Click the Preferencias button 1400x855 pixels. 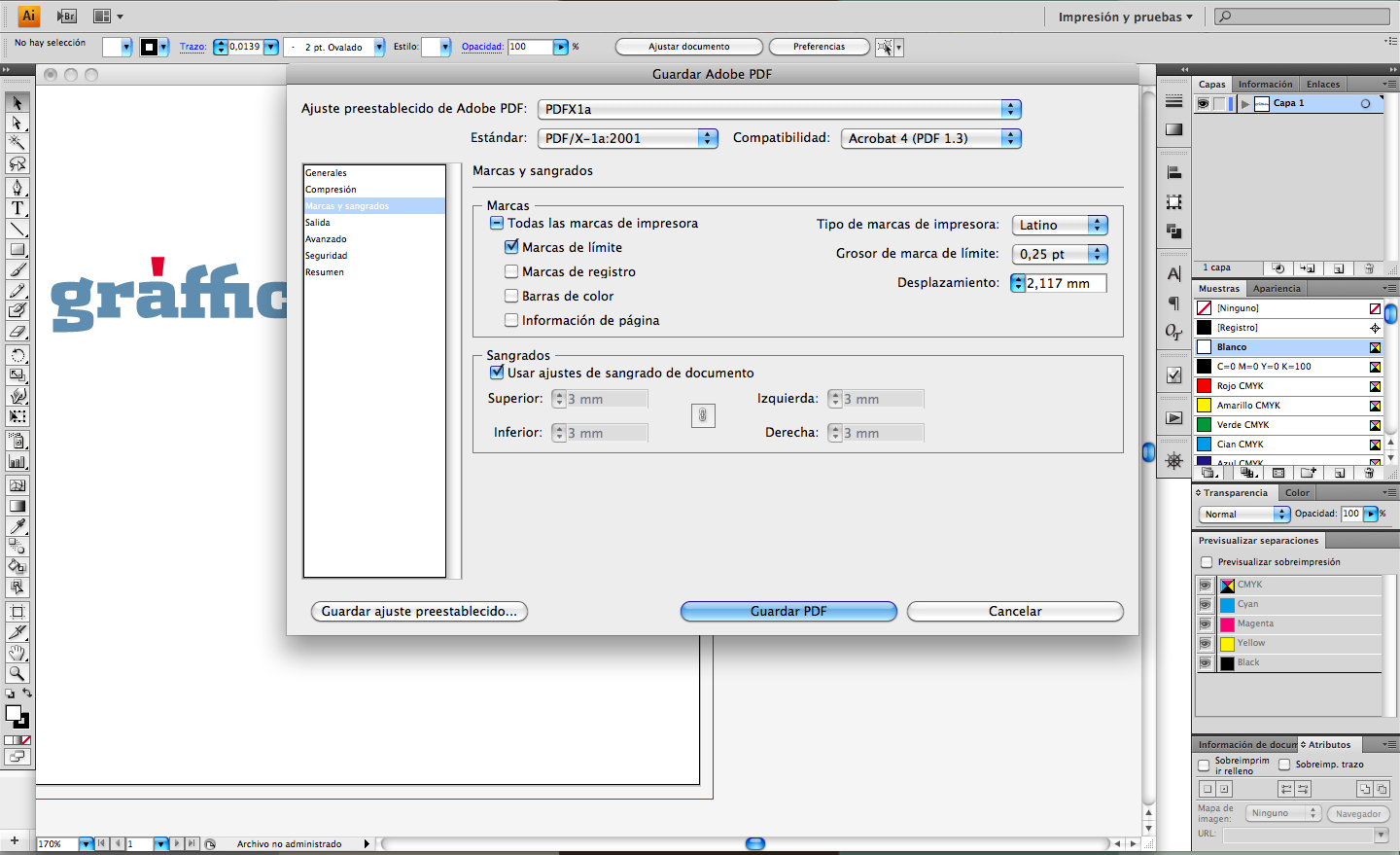click(x=819, y=47)
